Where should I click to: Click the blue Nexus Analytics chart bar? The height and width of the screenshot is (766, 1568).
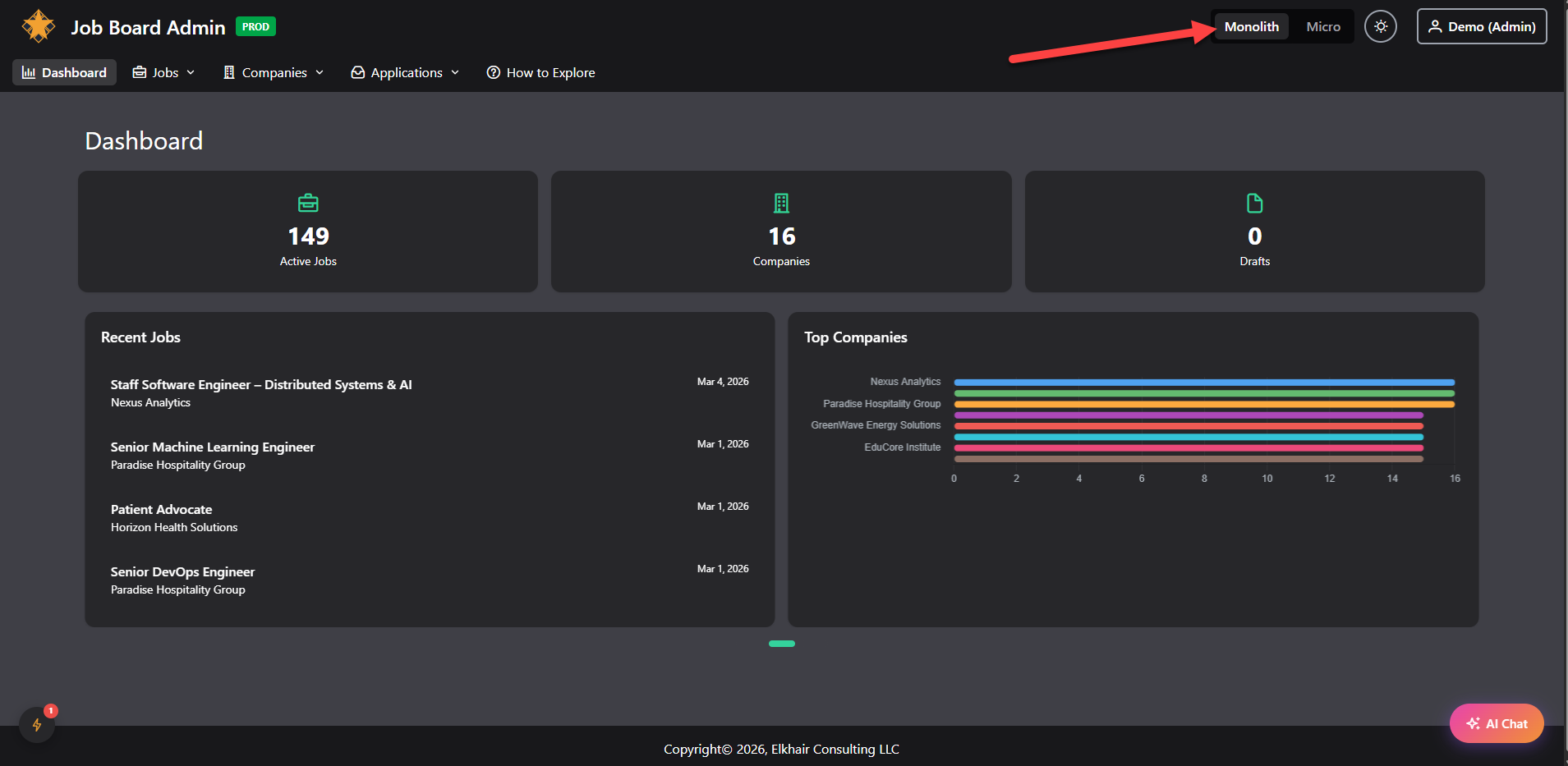(x=1203, y=383)
